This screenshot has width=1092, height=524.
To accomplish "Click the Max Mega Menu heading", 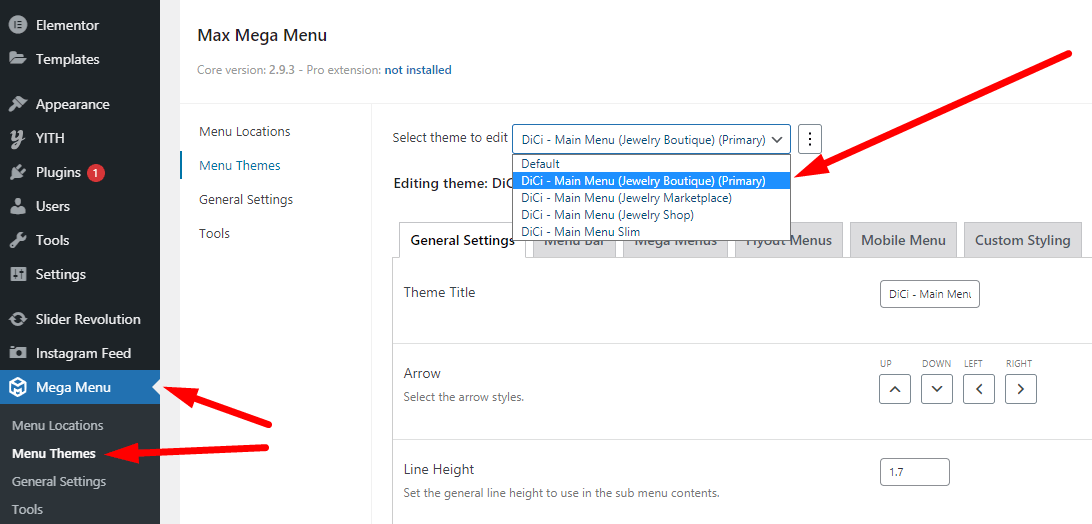I will coord(262,35).
